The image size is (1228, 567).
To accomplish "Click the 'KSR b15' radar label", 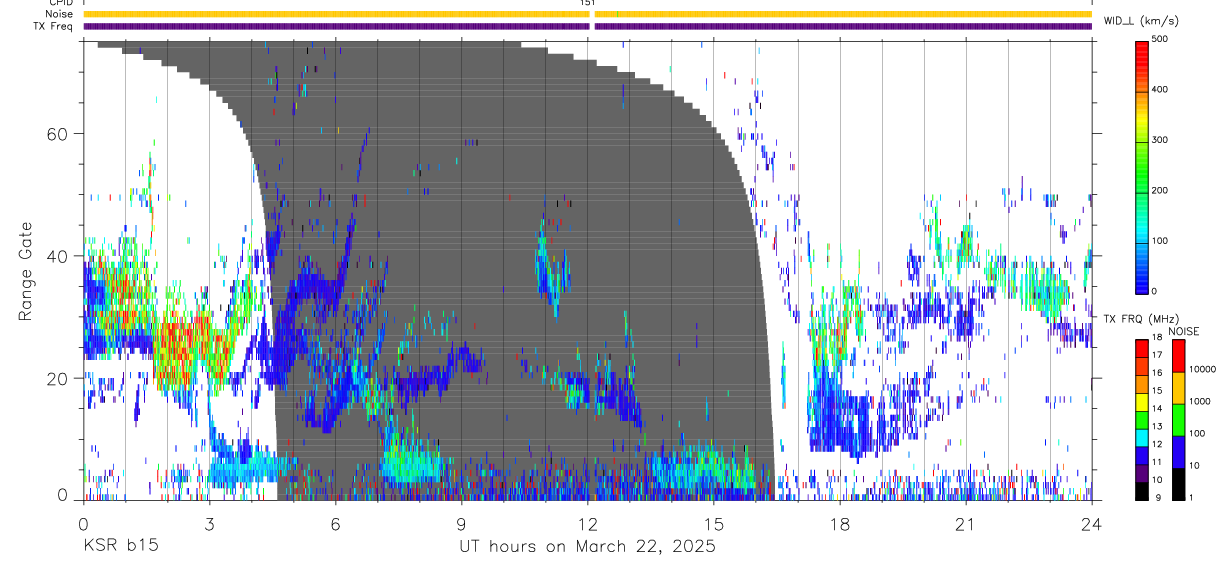I will (x=120, y=547).
